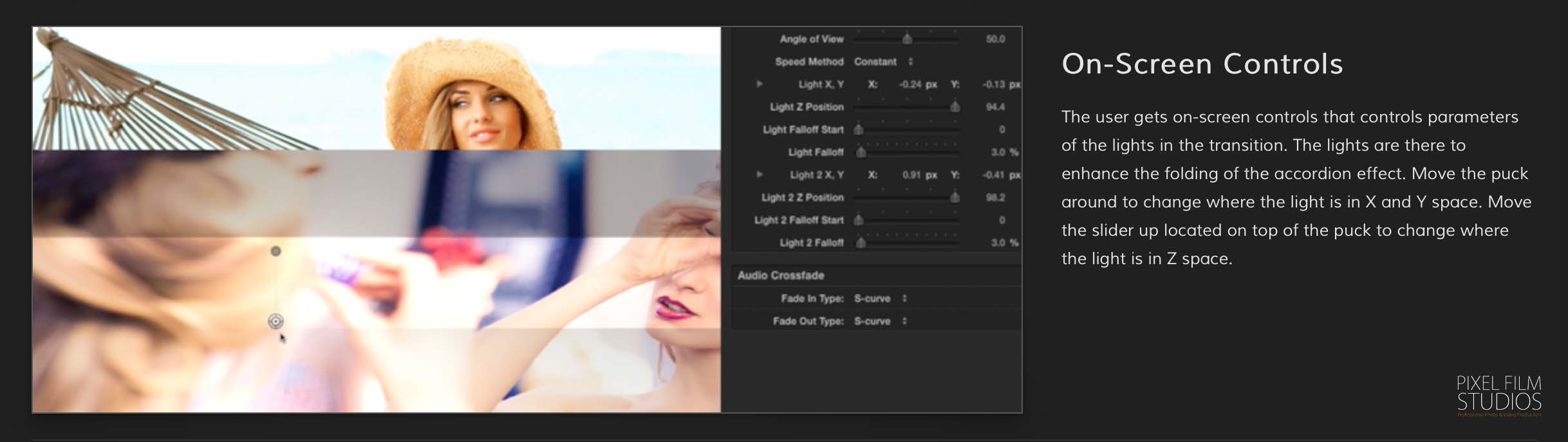Click the Angle of View label
The width and height of the screenshot is (1568, 442).
[x=811, y=39]
